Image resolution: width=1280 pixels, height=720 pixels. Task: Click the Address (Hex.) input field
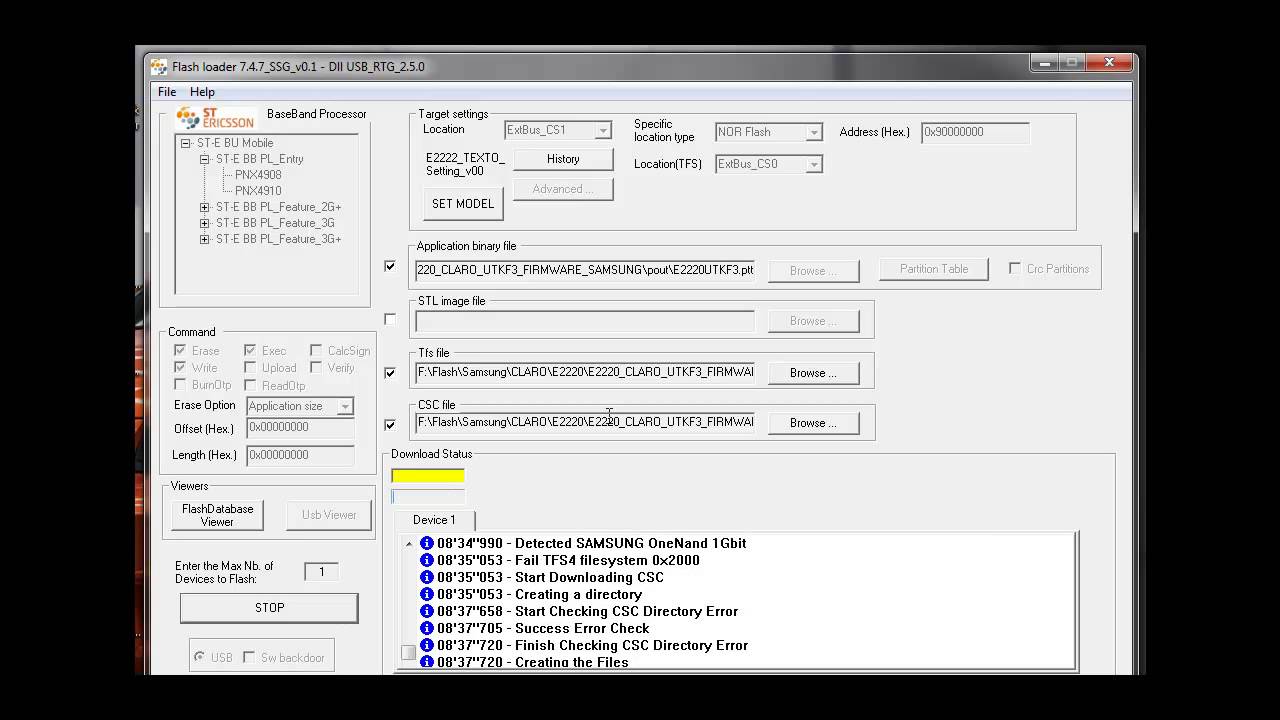pyautogui.click(x=975, y=132)
